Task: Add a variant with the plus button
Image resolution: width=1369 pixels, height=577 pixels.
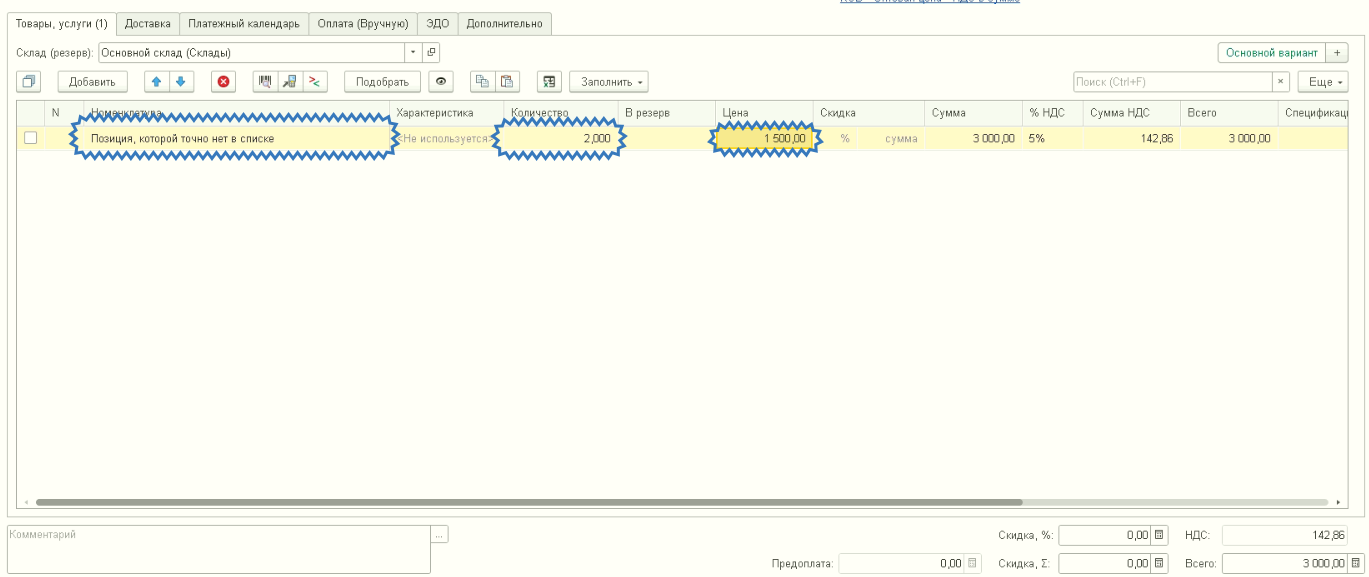Action: tap(1338, 52)
